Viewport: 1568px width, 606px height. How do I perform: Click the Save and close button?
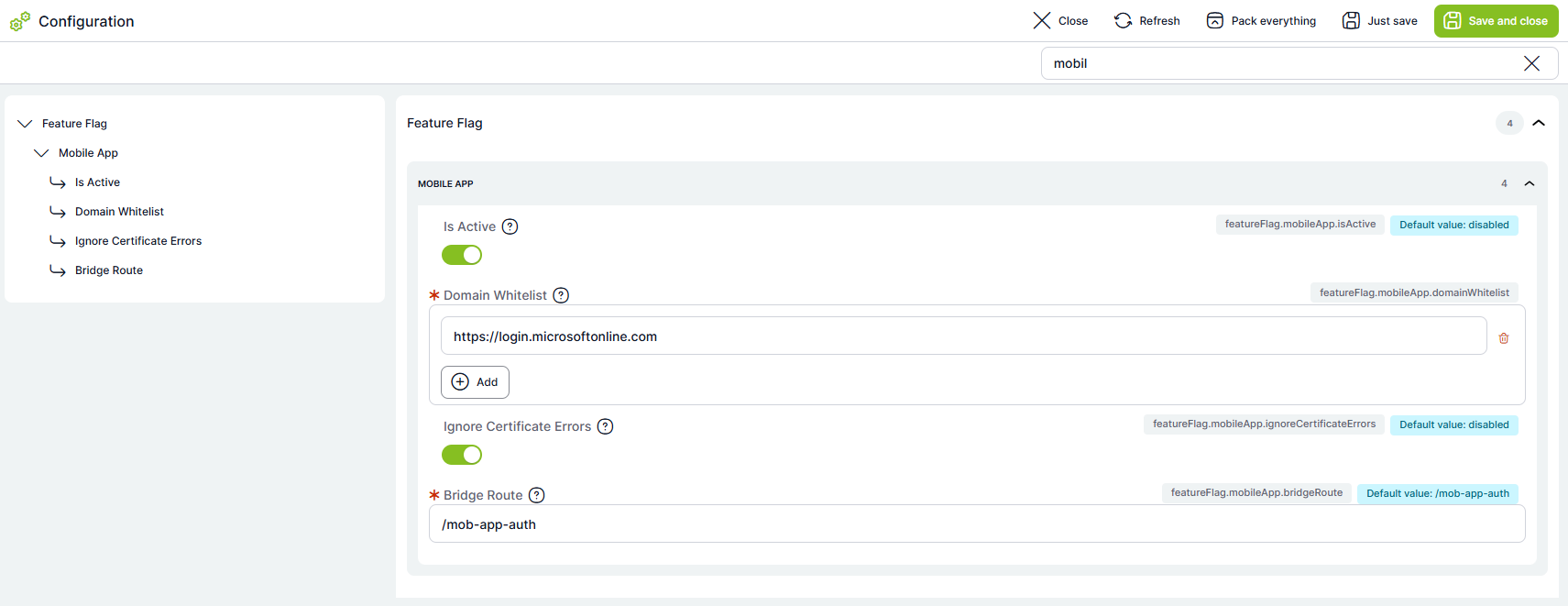pyautogui.click(x=1496, y=21)
